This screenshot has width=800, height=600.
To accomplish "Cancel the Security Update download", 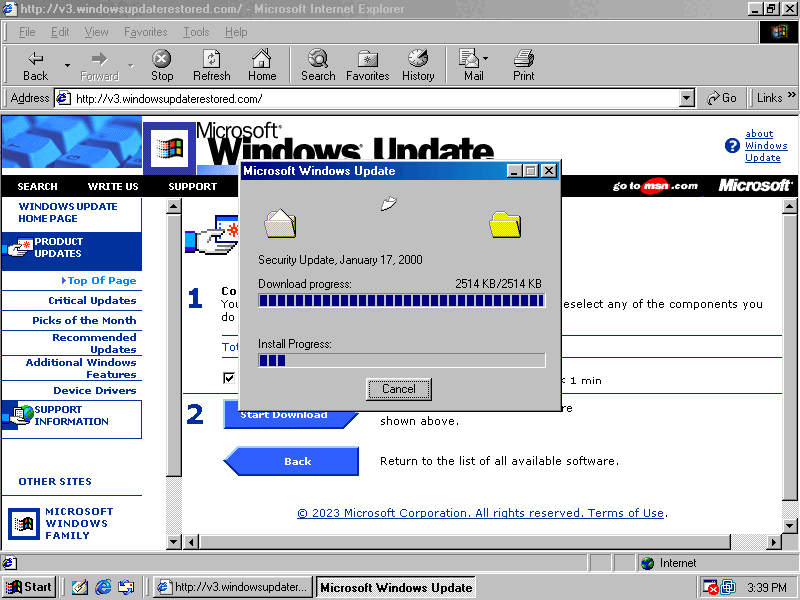I will coord(399,389).
